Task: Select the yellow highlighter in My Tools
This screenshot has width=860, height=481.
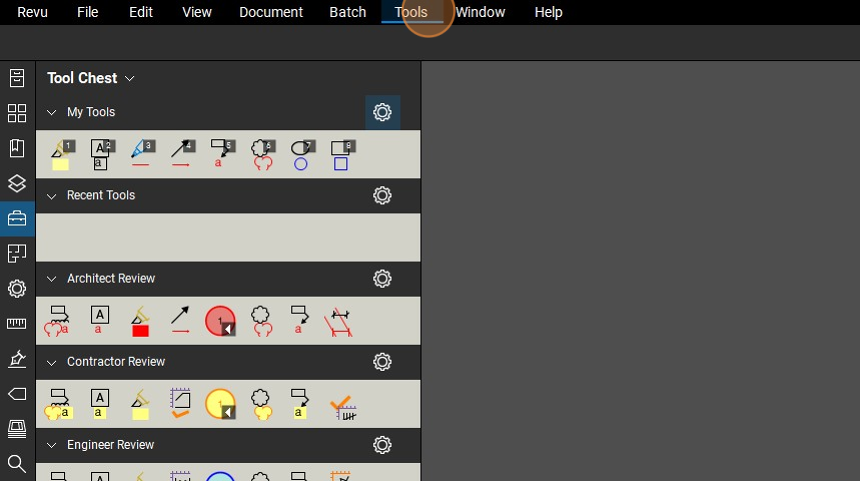Action: point(60,155)
